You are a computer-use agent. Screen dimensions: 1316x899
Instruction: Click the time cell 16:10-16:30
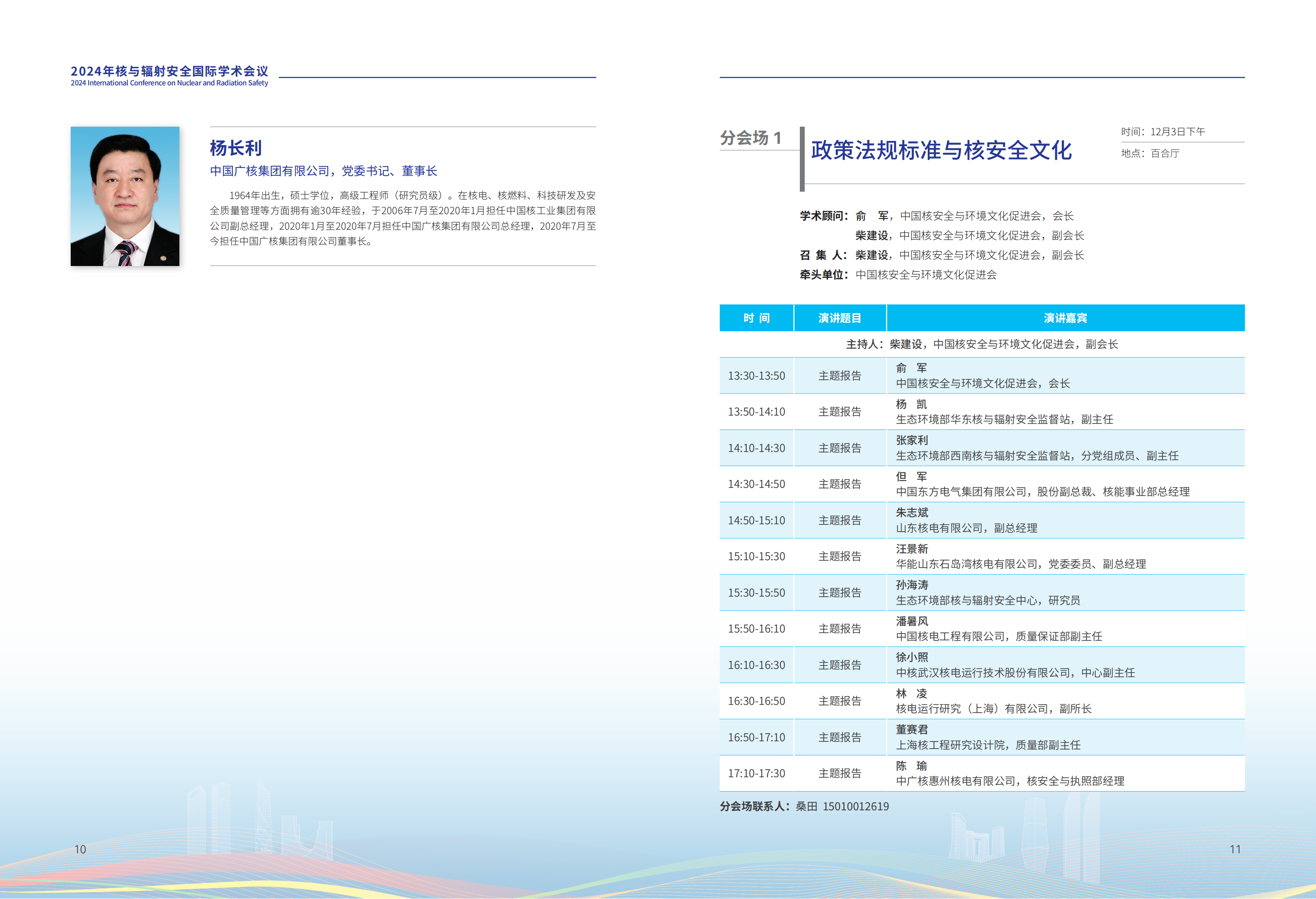tap(756, 664)
